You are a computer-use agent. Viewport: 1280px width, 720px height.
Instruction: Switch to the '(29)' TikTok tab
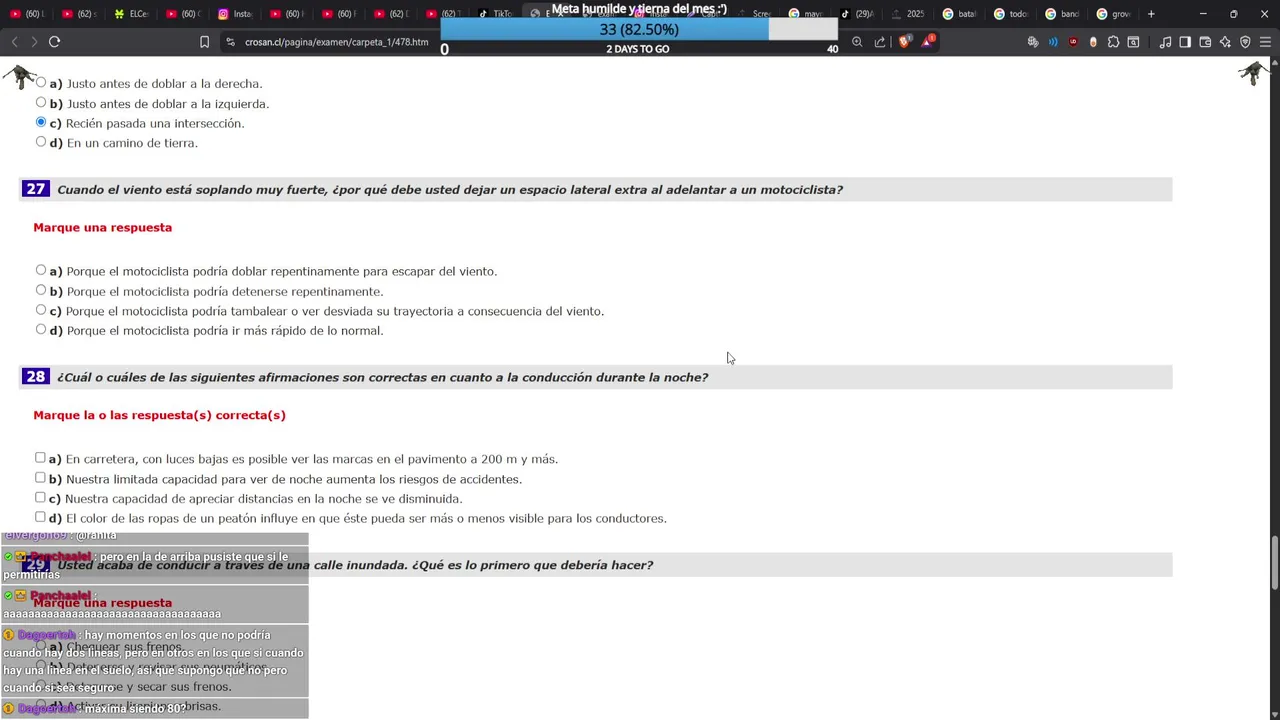click(x=857, y=14)
